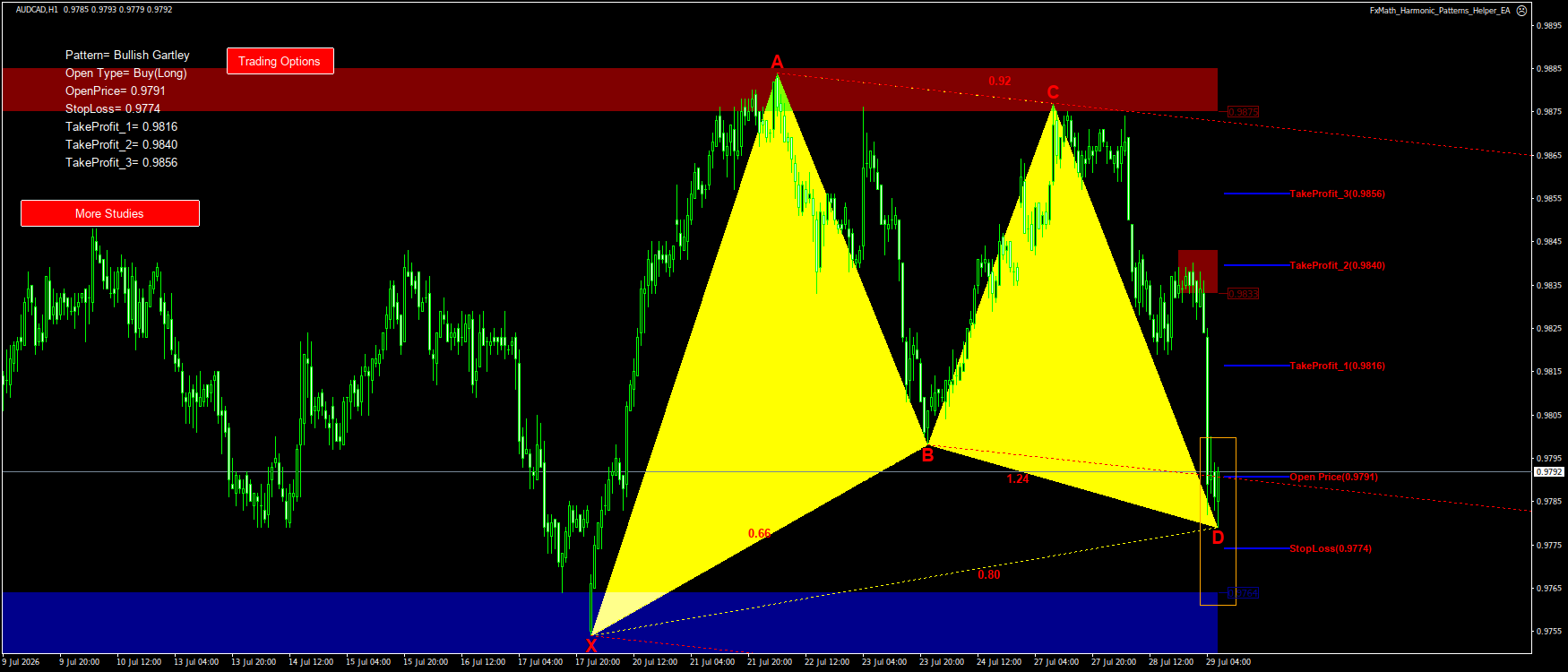
Task: Click the 0.66 ratio label on XB leg
Action: point(759,533)
